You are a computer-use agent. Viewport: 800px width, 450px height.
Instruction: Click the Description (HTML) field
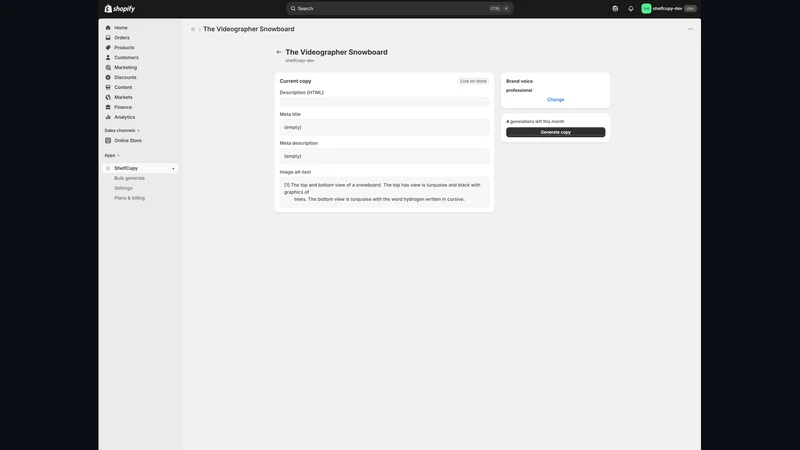pyautogui.click(x=384, y=102)
